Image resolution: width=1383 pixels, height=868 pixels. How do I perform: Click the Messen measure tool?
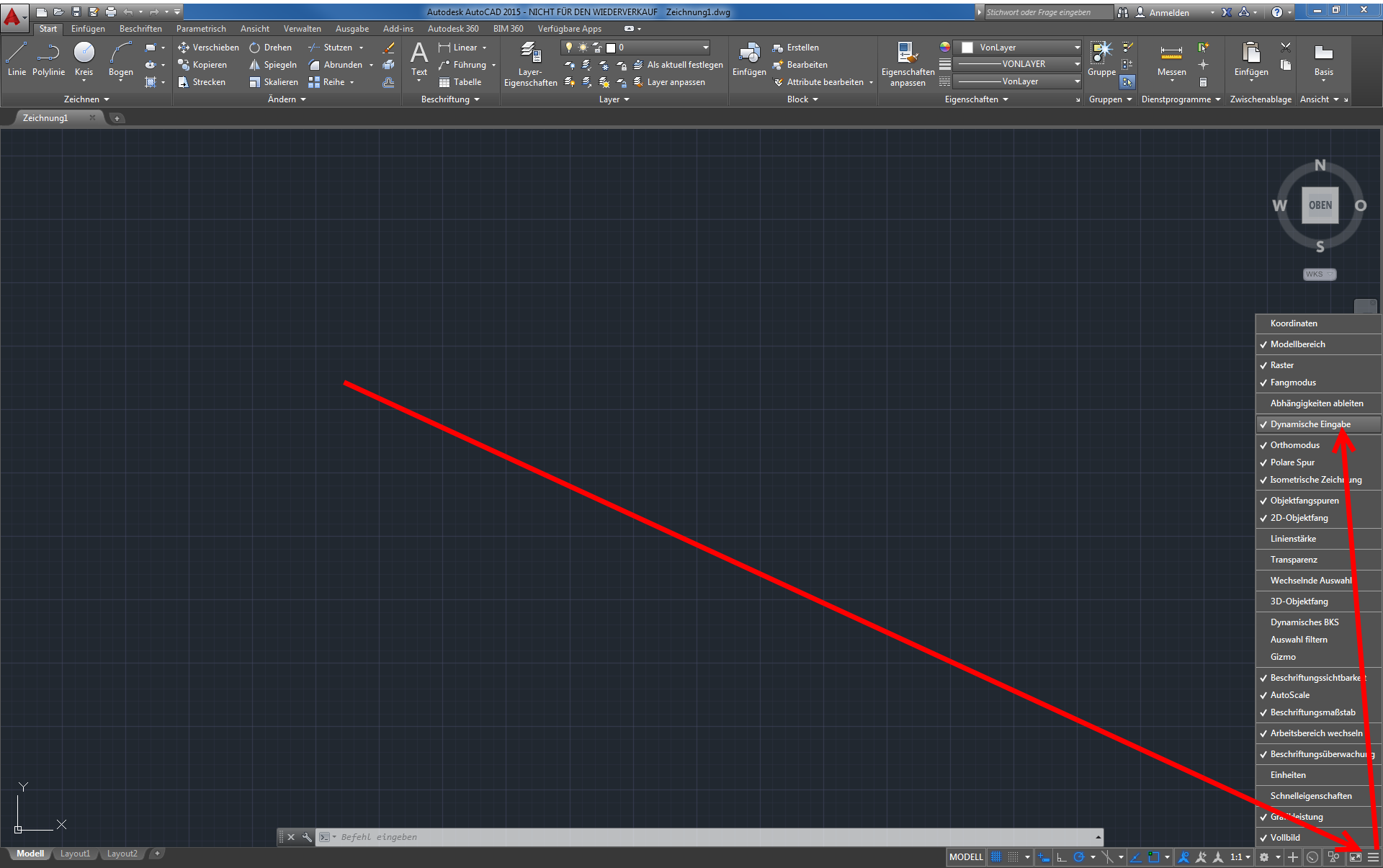[x=1171, y=59]
